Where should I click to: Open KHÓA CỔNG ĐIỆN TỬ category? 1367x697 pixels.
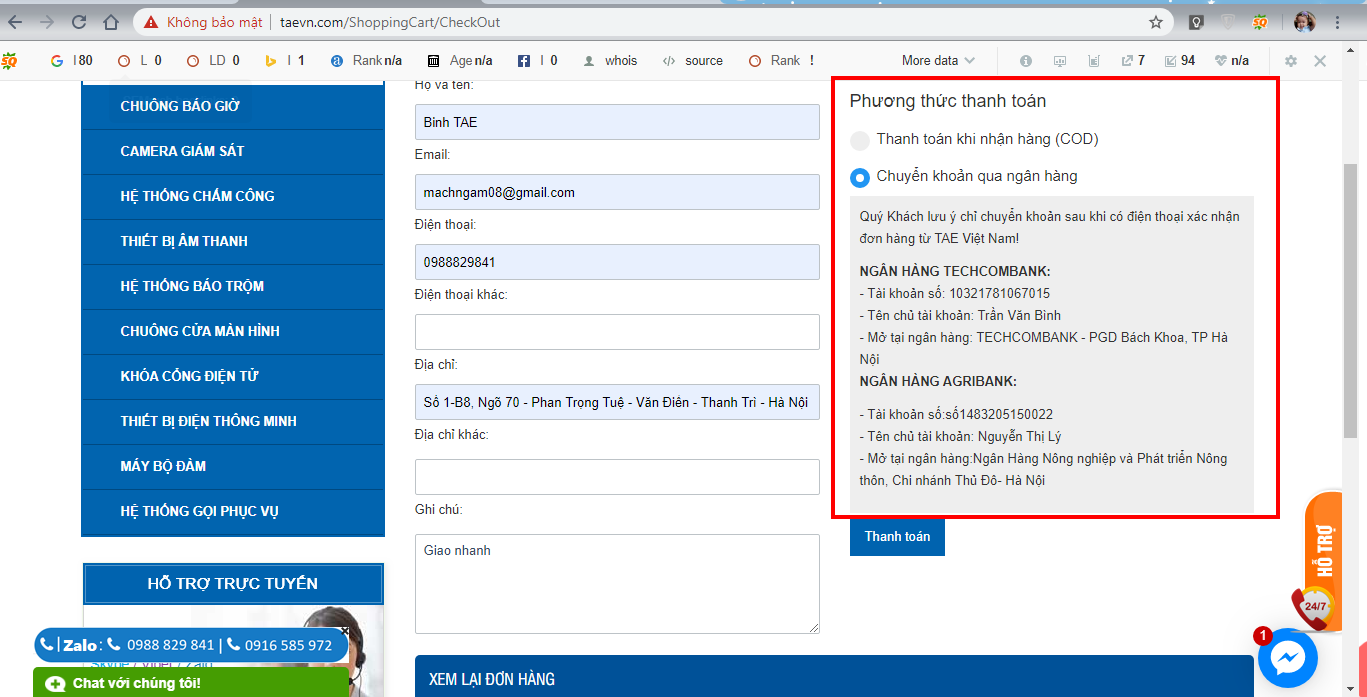[x=233, y=376]
